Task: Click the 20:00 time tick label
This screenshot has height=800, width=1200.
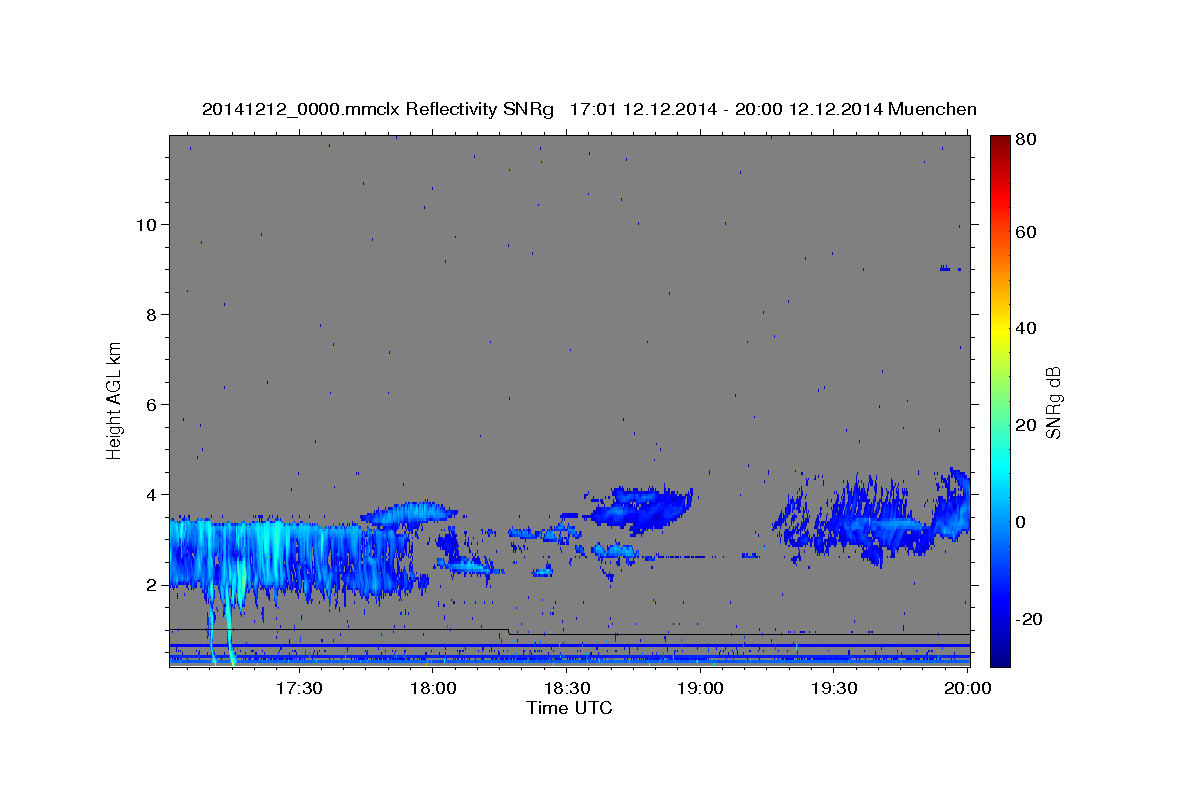Action: [968, 688]
